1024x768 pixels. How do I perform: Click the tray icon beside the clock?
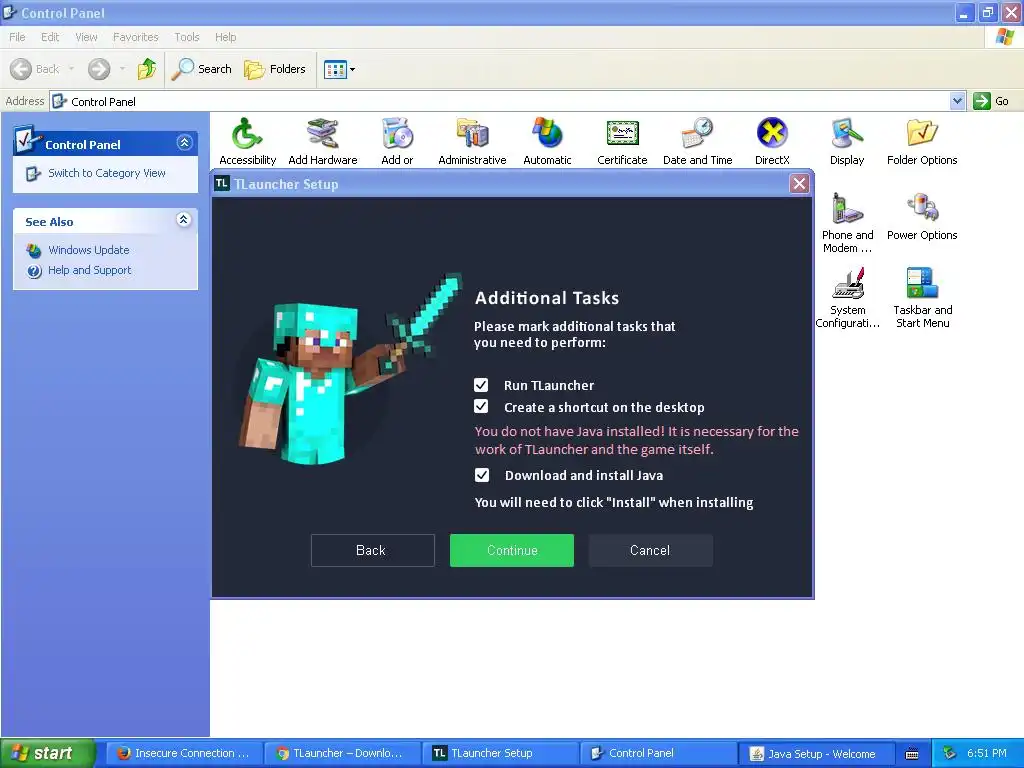click(949, 754)
